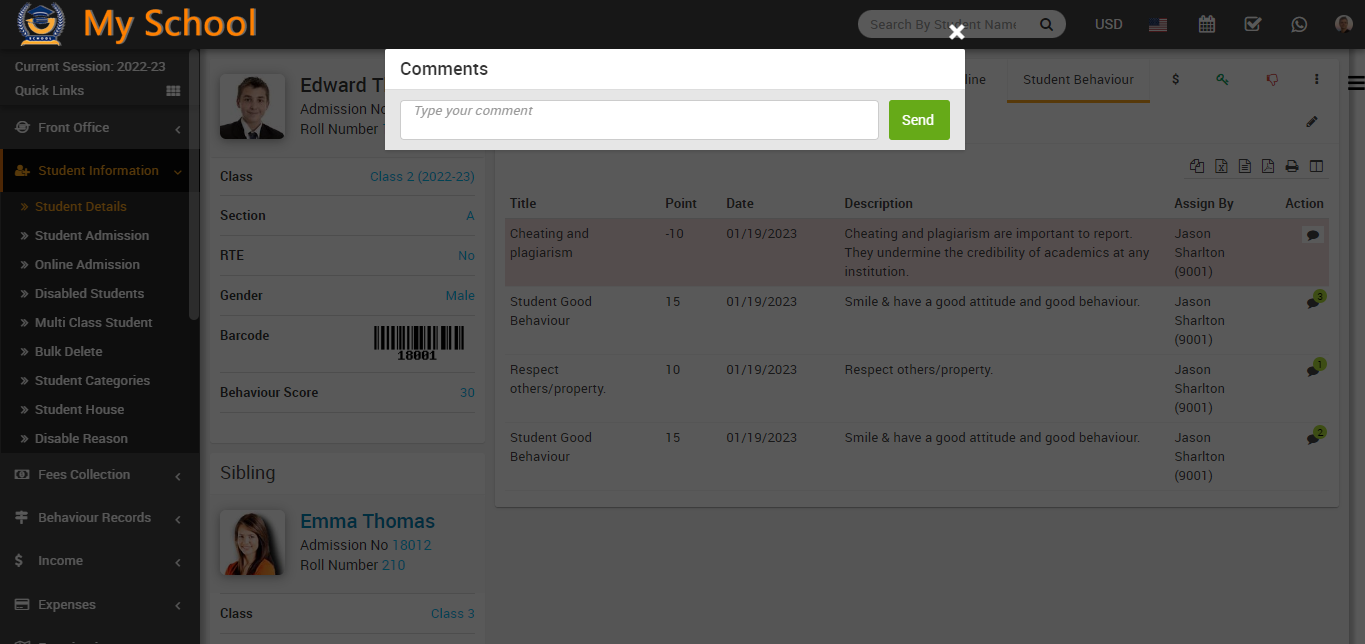Select the Student Behaviour tab
This screenshot has width=1365, height=644.
pos(1078,80)
